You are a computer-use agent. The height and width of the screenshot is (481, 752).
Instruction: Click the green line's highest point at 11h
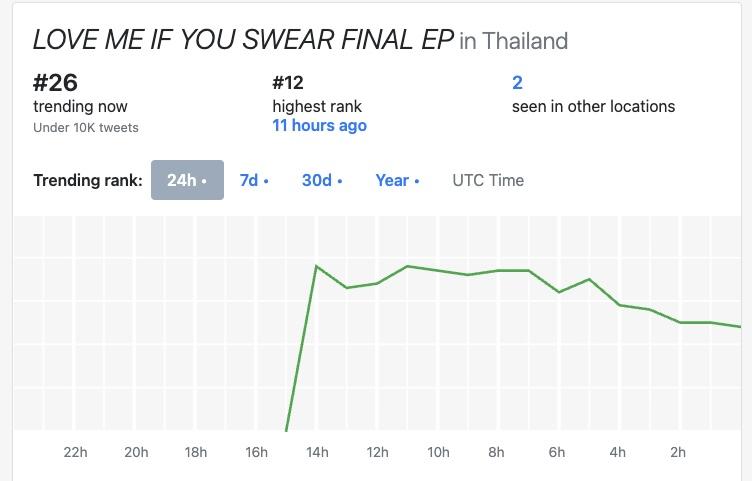(x=408, y=266)
